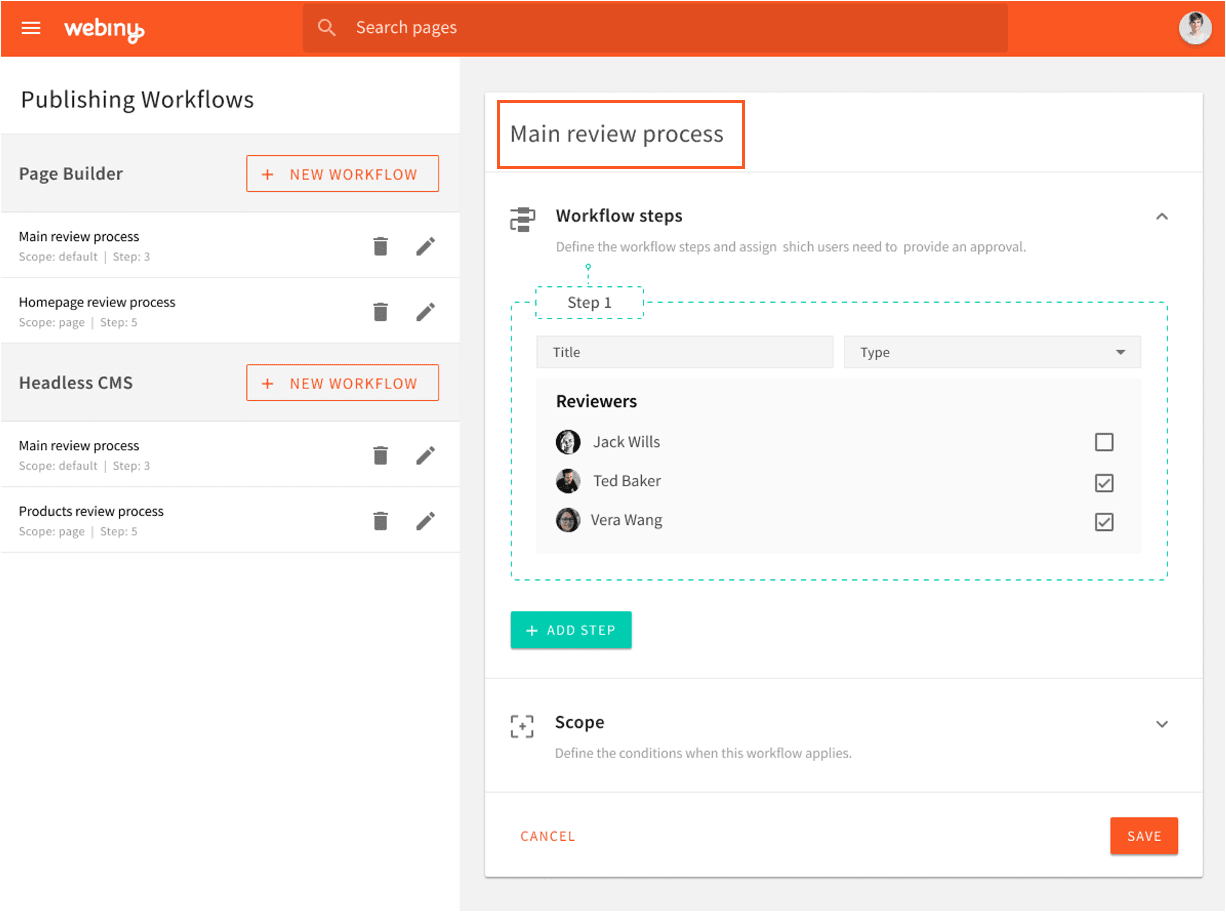The height and width of the screenshot is (912, 1226).
Task: Check the Jack Wills reviewer checkbox
Action: [1104, 442]
